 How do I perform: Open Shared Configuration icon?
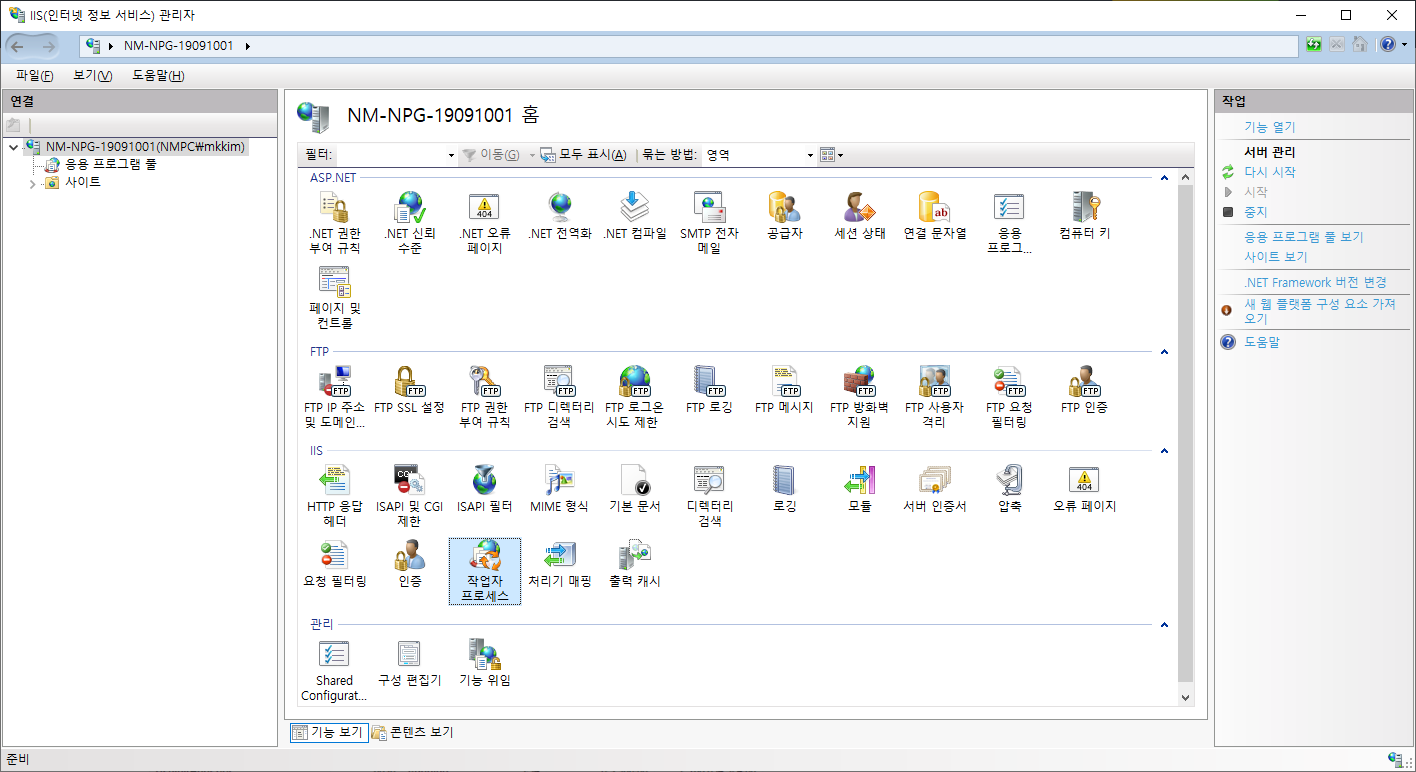334,671
